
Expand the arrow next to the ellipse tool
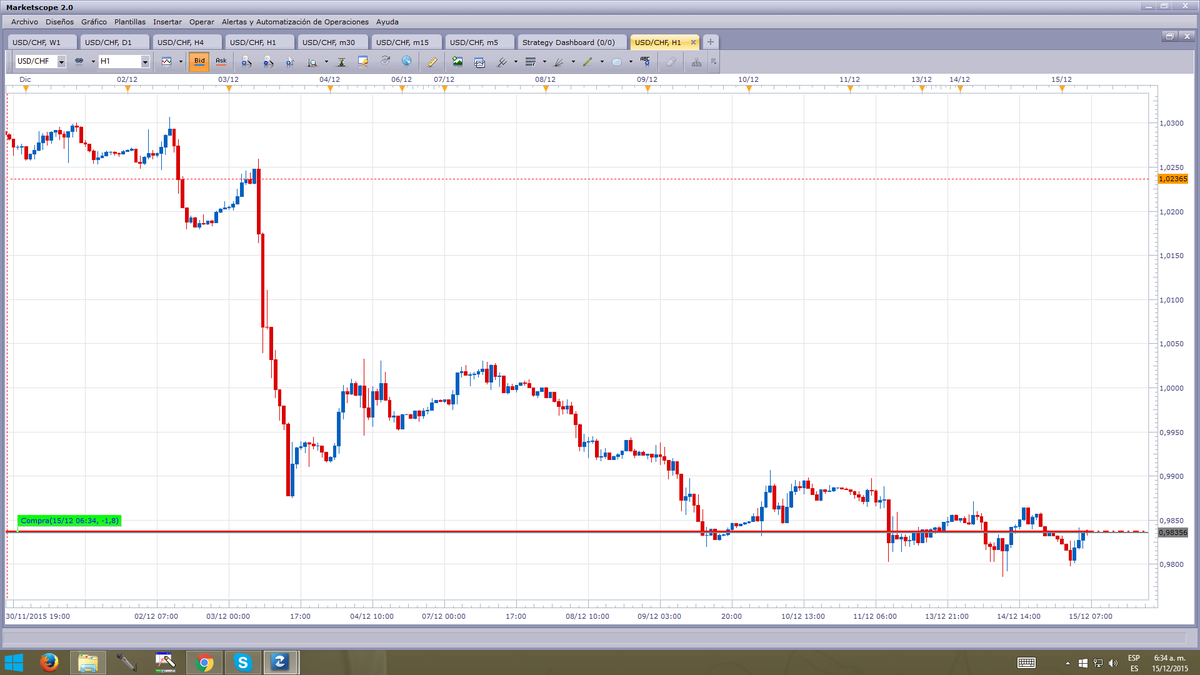click(630, 62)
